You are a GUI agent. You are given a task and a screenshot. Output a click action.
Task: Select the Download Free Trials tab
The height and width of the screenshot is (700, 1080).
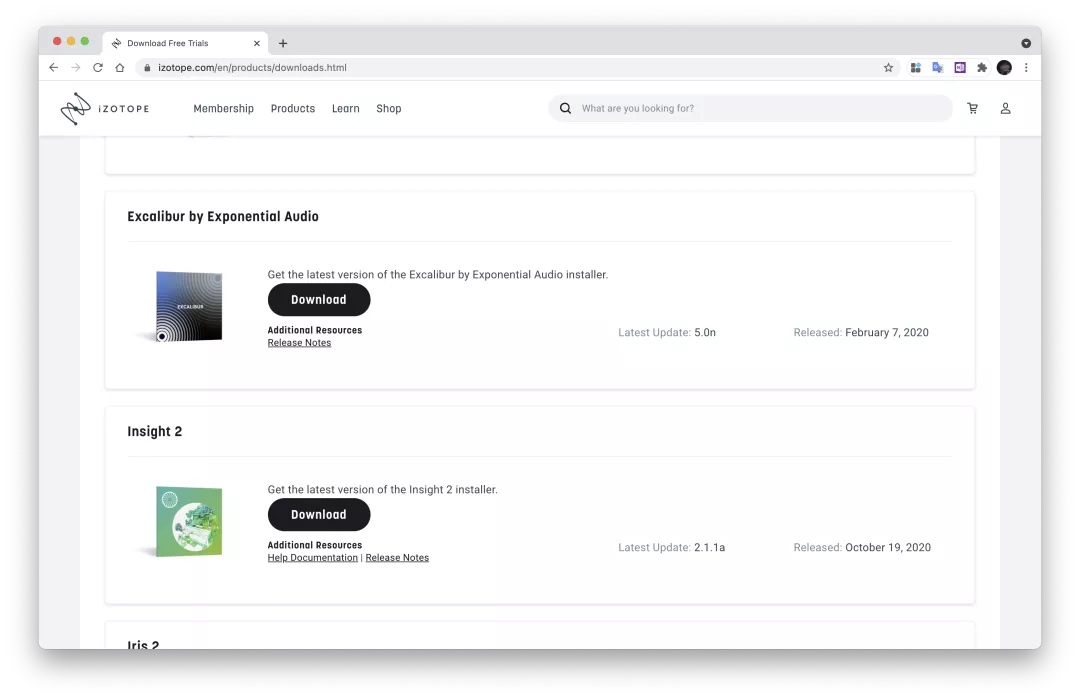[185, 43]
